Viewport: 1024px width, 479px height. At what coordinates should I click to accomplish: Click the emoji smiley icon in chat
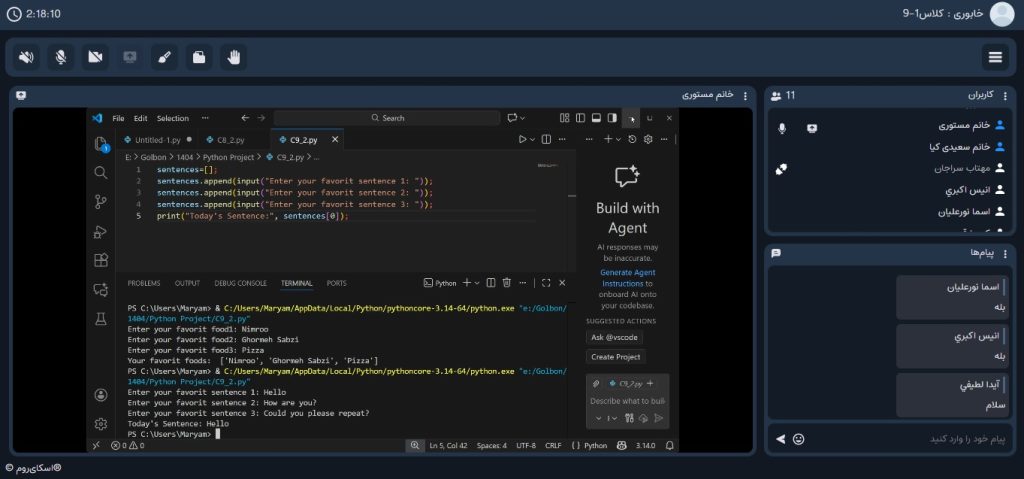point(798,439)
